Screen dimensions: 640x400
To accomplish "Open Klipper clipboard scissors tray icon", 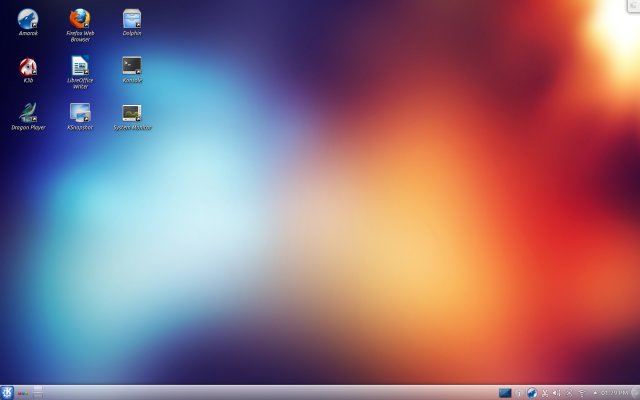I will click(545, 393).
